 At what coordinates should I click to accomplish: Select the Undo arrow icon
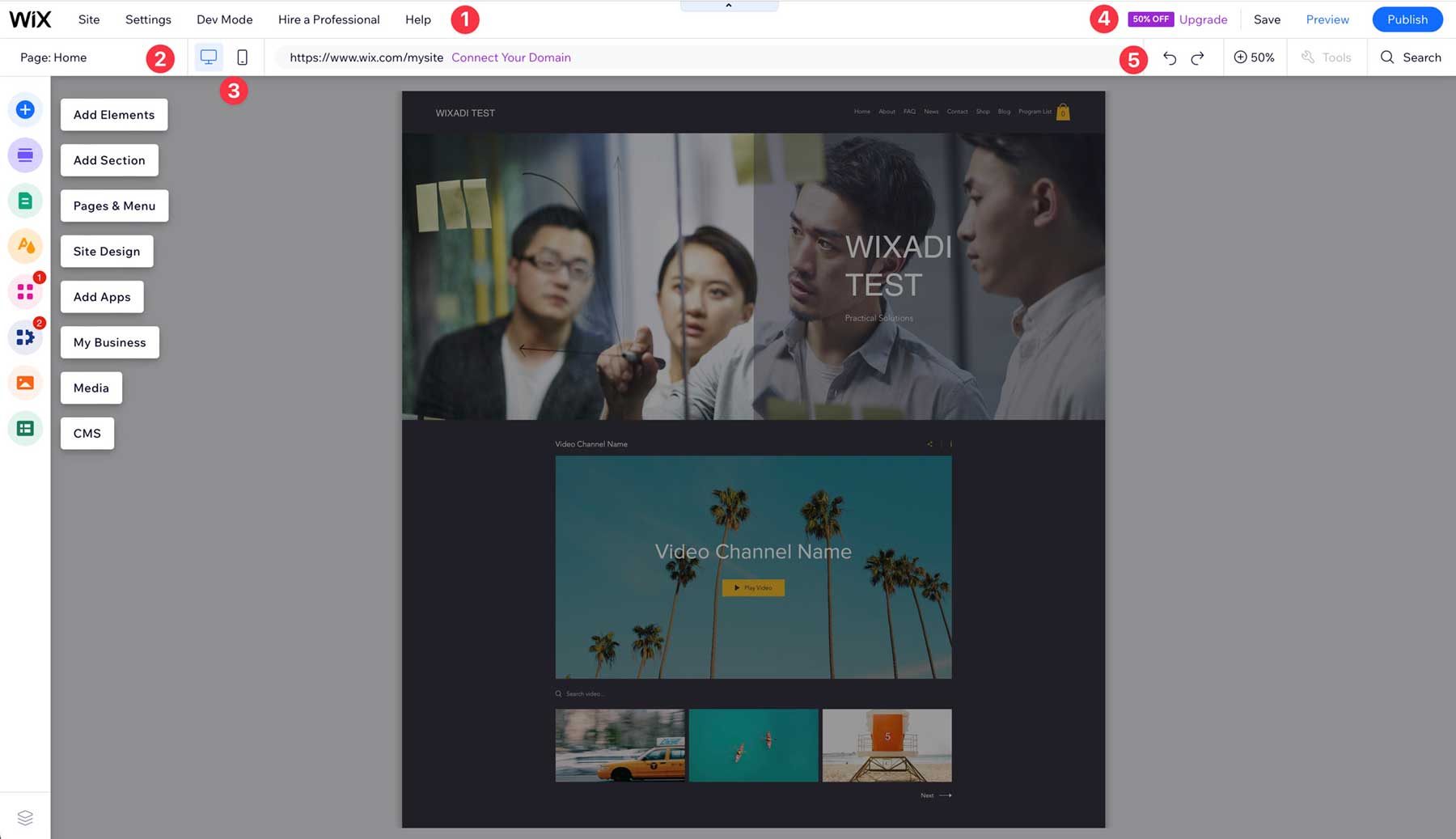pos(1170,57)
